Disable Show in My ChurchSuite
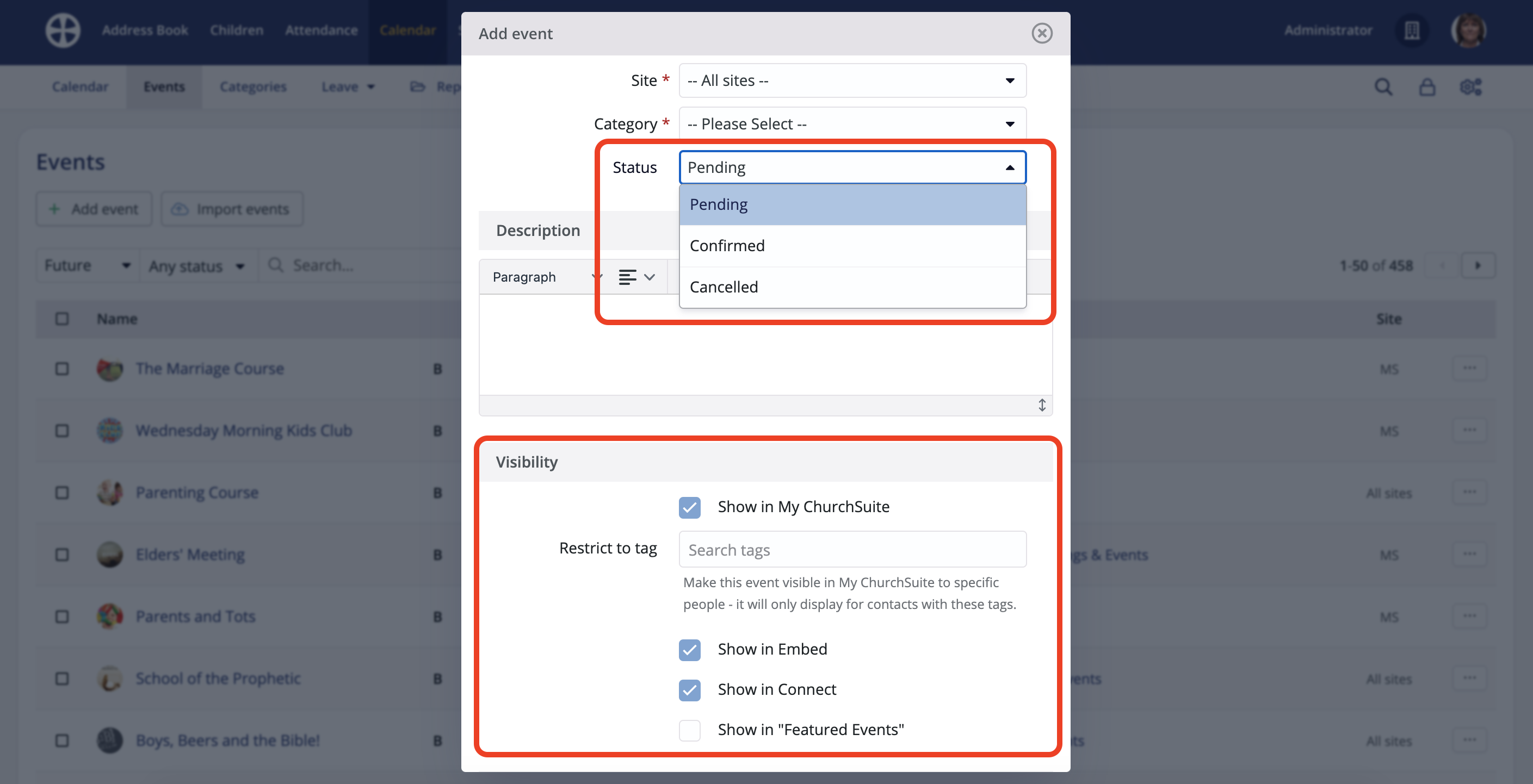Image resolution: width=1533 pixels, height=784 pixels. (689, 508)
